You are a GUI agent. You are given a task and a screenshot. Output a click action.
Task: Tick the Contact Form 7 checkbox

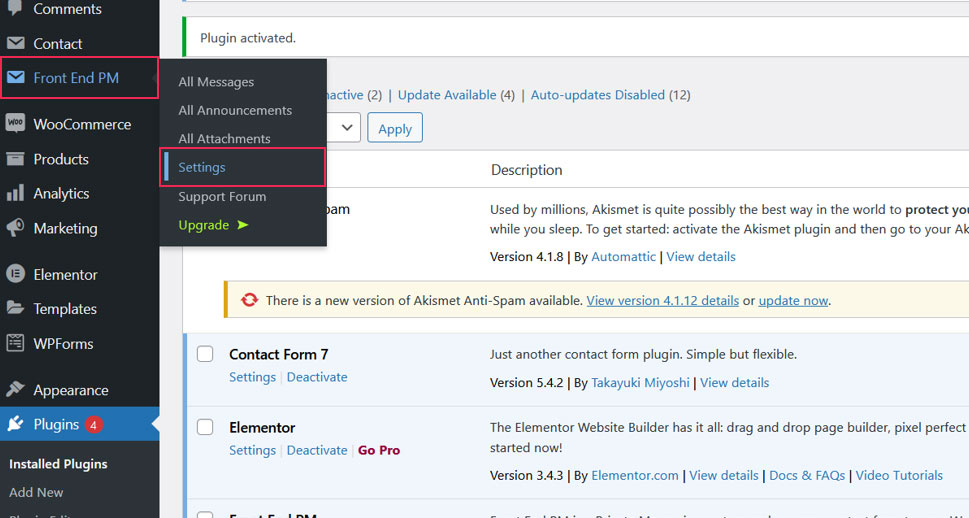pyautogui.click(x=205, y=354)
